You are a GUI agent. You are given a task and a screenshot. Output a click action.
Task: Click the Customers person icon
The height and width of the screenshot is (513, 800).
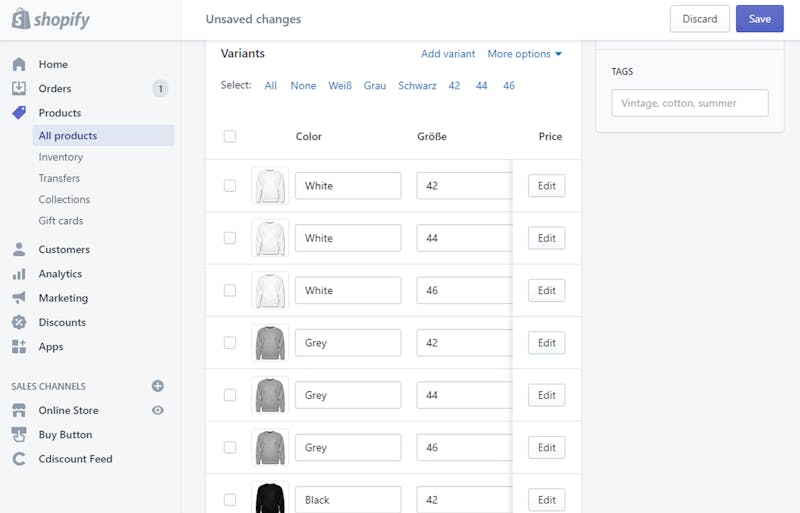coord(19,249)
